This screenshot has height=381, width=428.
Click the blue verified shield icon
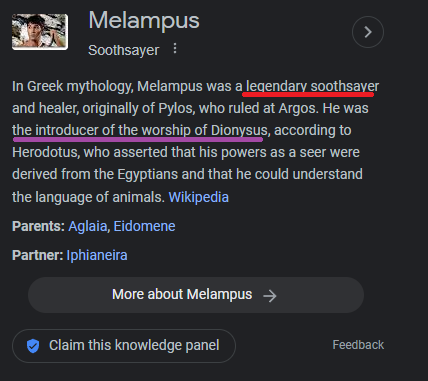33,346
